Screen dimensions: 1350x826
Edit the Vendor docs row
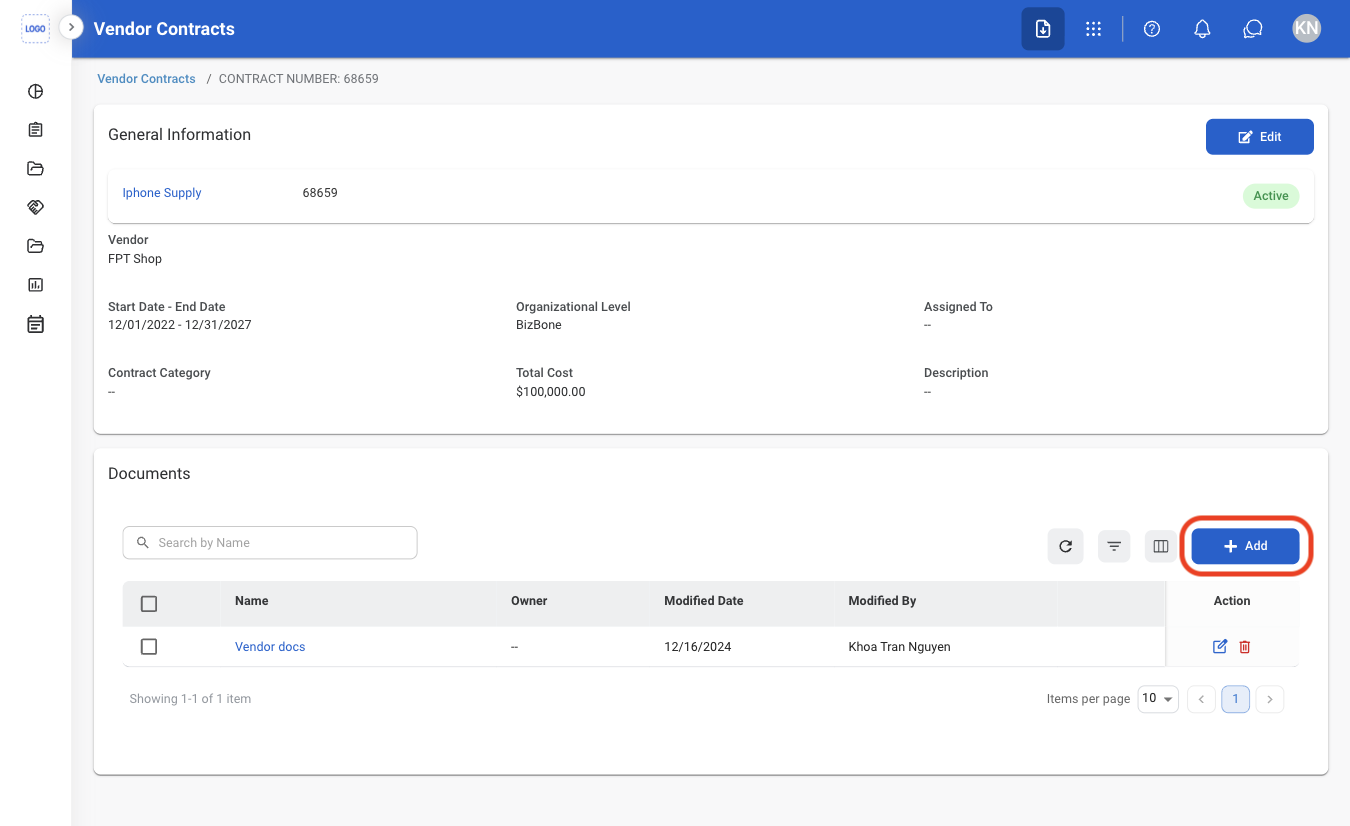(x=1220, y=647)
